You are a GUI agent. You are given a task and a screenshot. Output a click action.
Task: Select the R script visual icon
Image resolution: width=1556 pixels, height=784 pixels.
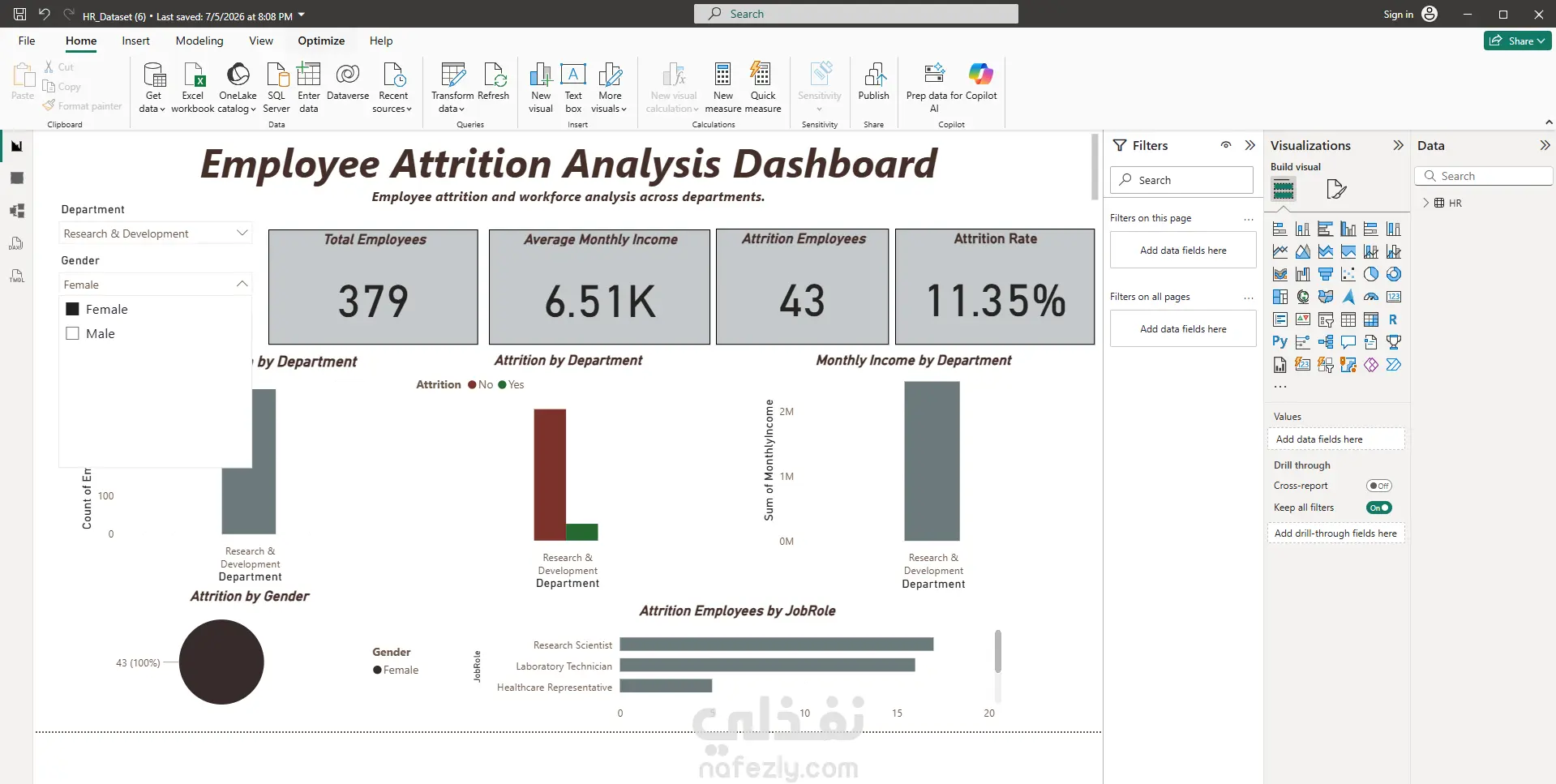point(1394,319)
